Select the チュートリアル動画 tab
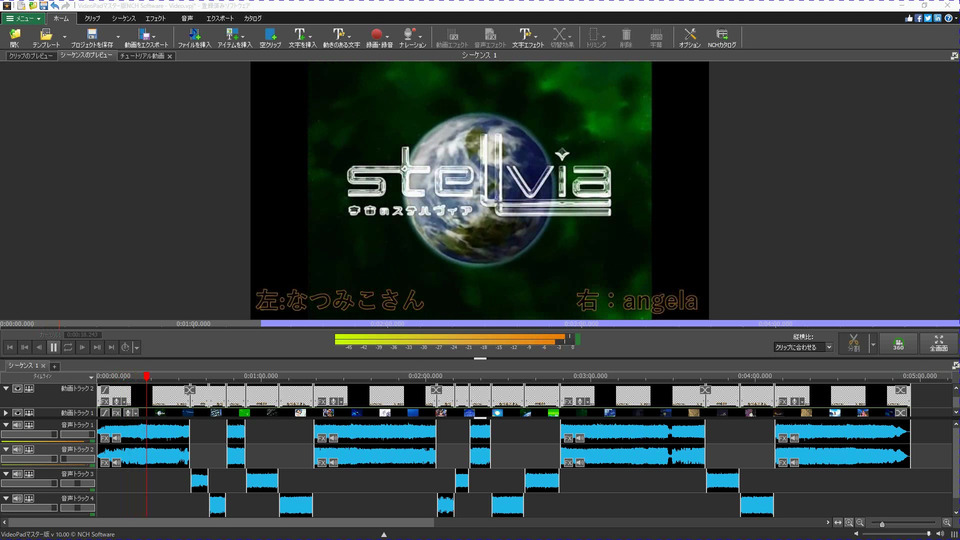The height and width of the screenshot is (540, 960). click(142, 56)
